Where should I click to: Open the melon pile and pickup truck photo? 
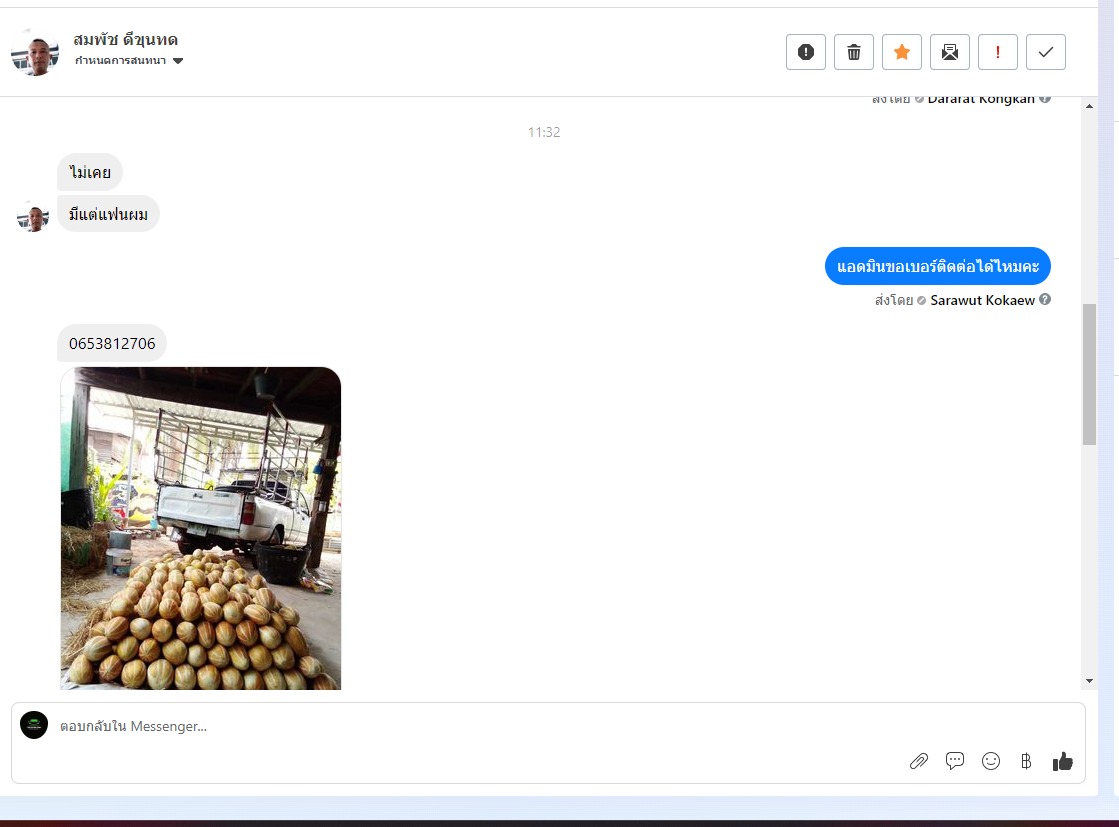click(201, 528)
